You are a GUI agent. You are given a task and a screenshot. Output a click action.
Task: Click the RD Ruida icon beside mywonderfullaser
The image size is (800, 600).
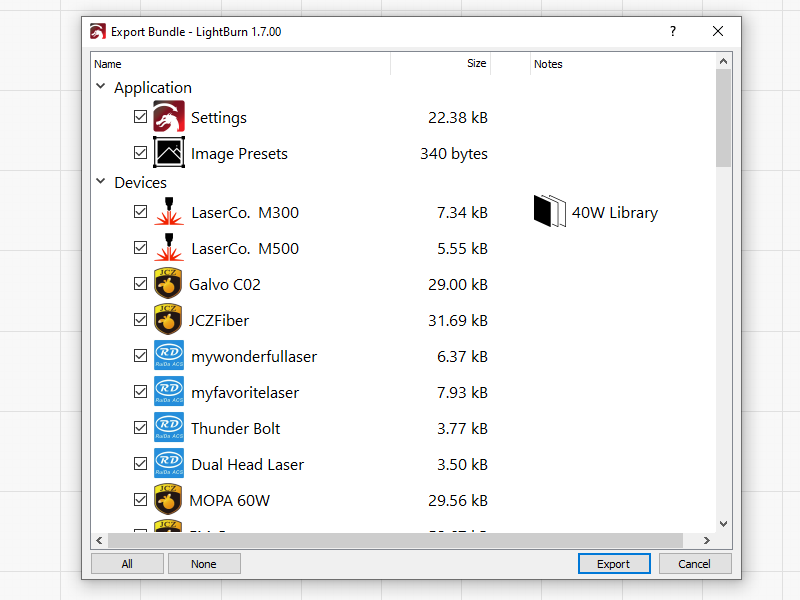(x=168, y=357)
